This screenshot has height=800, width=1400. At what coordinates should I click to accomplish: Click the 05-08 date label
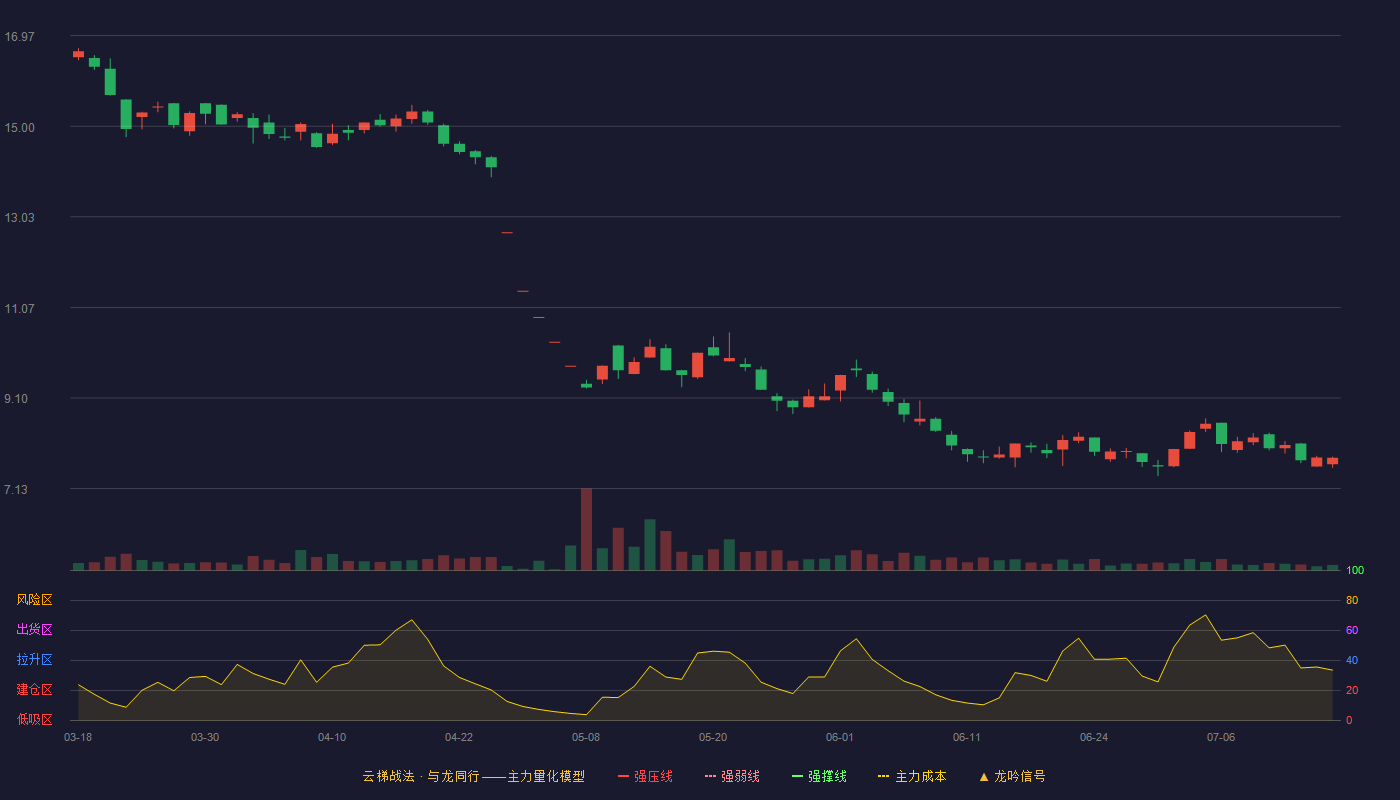pos(586,737)
